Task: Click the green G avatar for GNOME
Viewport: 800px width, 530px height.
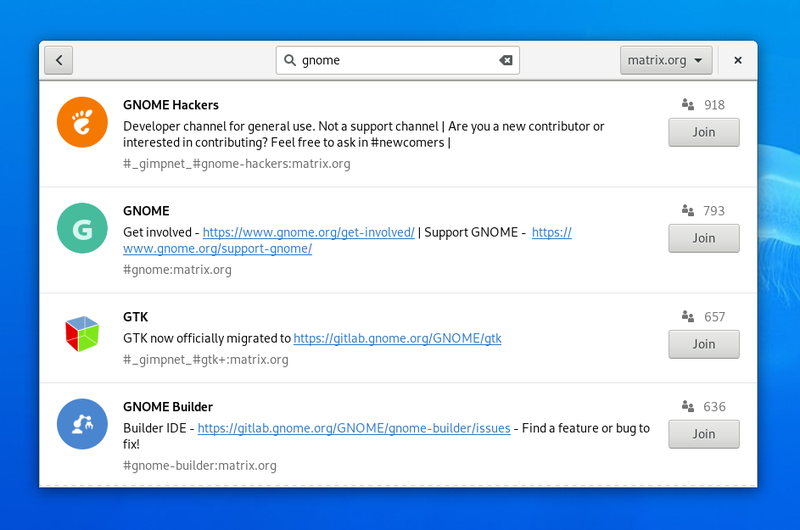Action: pos(82,228)
